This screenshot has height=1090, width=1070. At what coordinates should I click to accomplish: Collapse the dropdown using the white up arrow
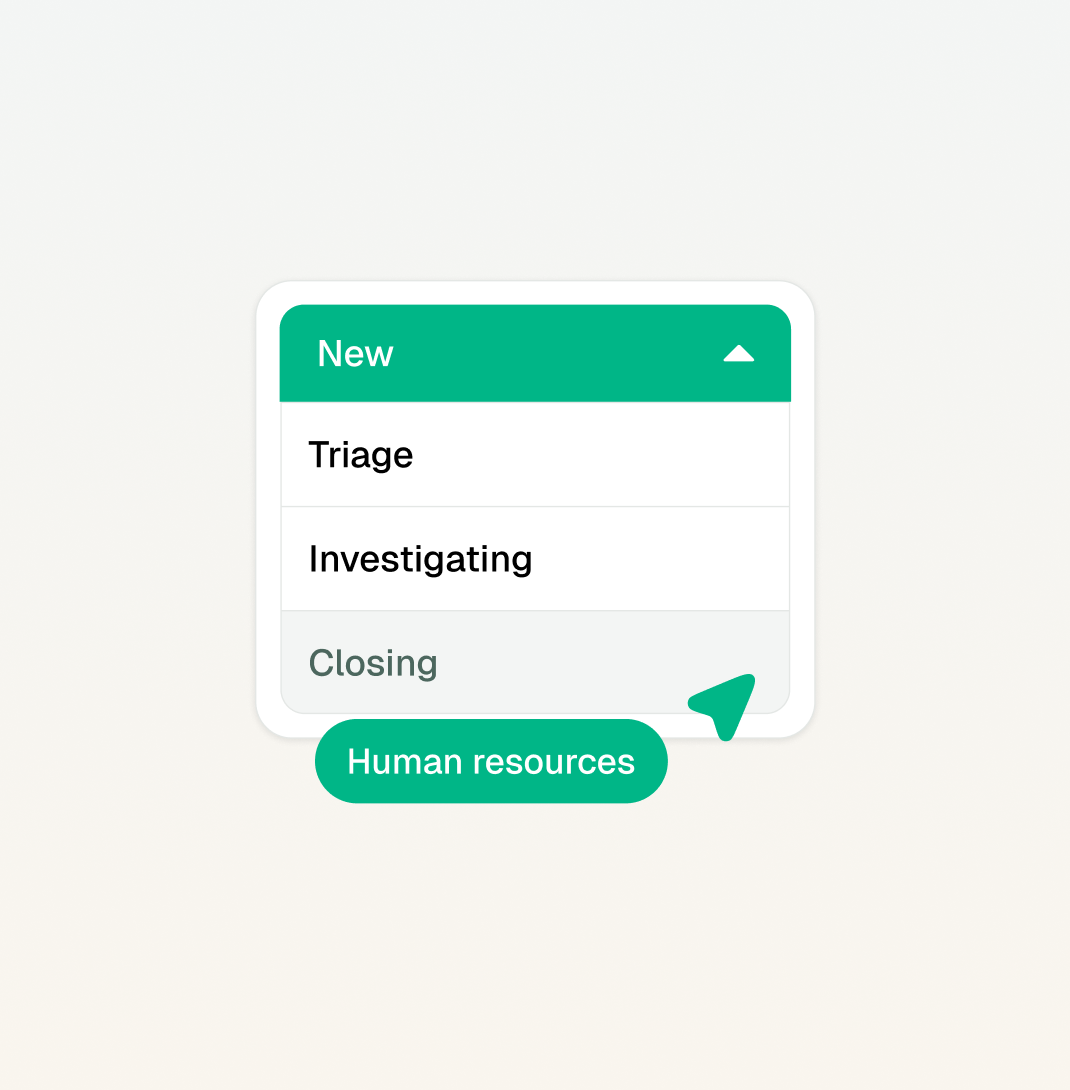738,354
